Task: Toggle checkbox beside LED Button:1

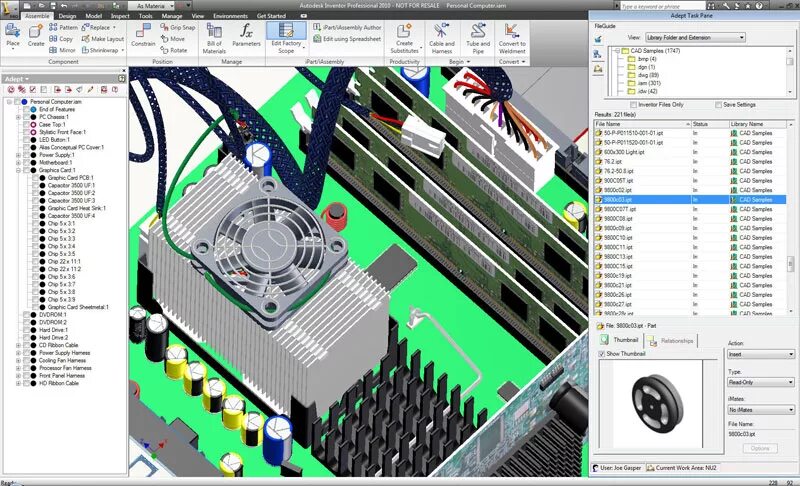Action: tap(26, 140)
